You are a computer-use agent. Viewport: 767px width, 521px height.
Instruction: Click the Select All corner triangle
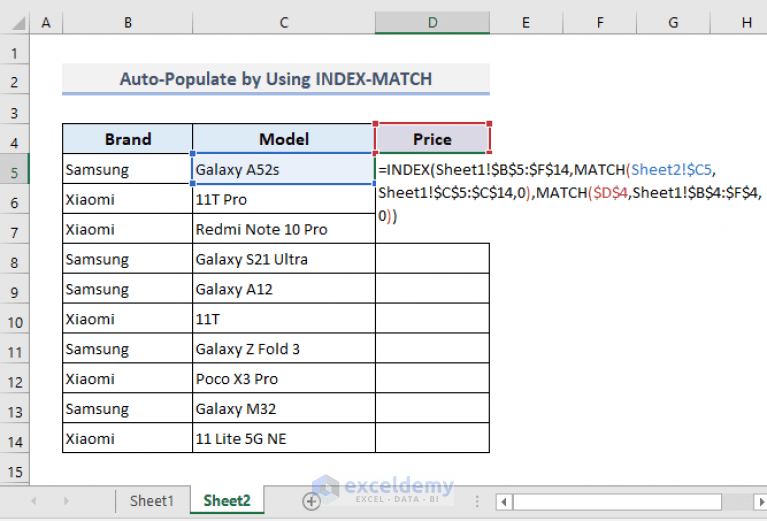18,23
